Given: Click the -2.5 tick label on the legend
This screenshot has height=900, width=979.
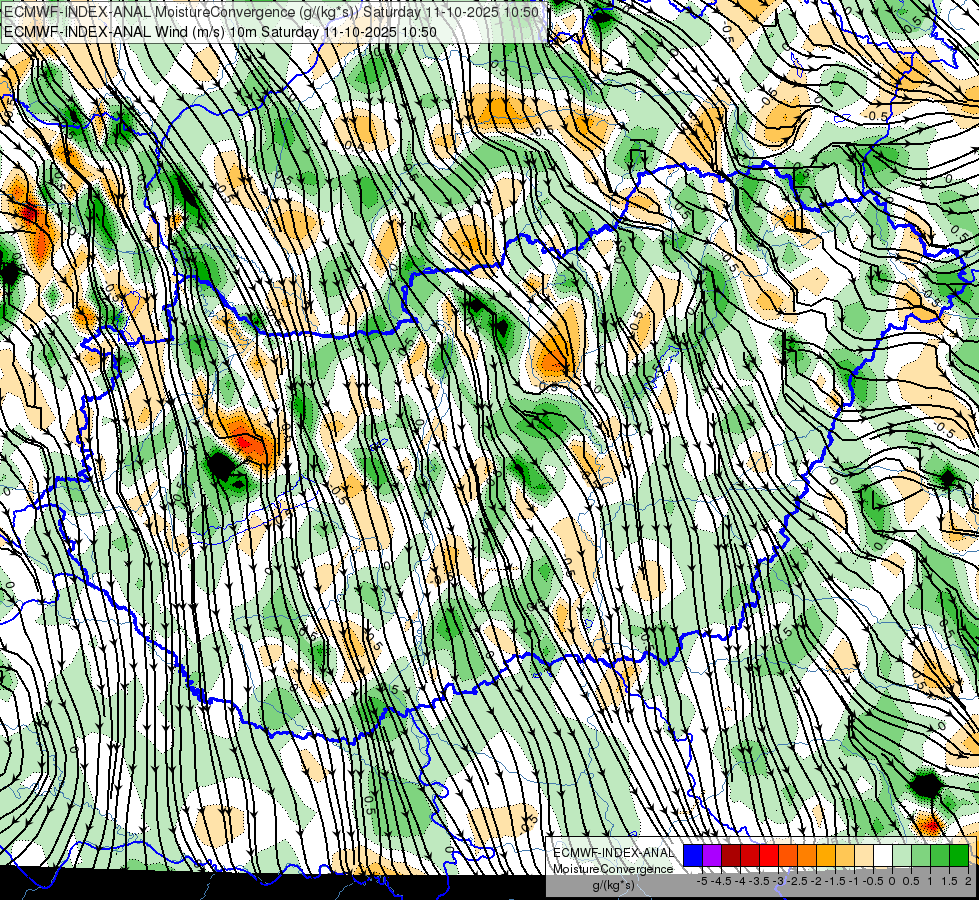Looking at the screenshot, I should coord(797,881).
